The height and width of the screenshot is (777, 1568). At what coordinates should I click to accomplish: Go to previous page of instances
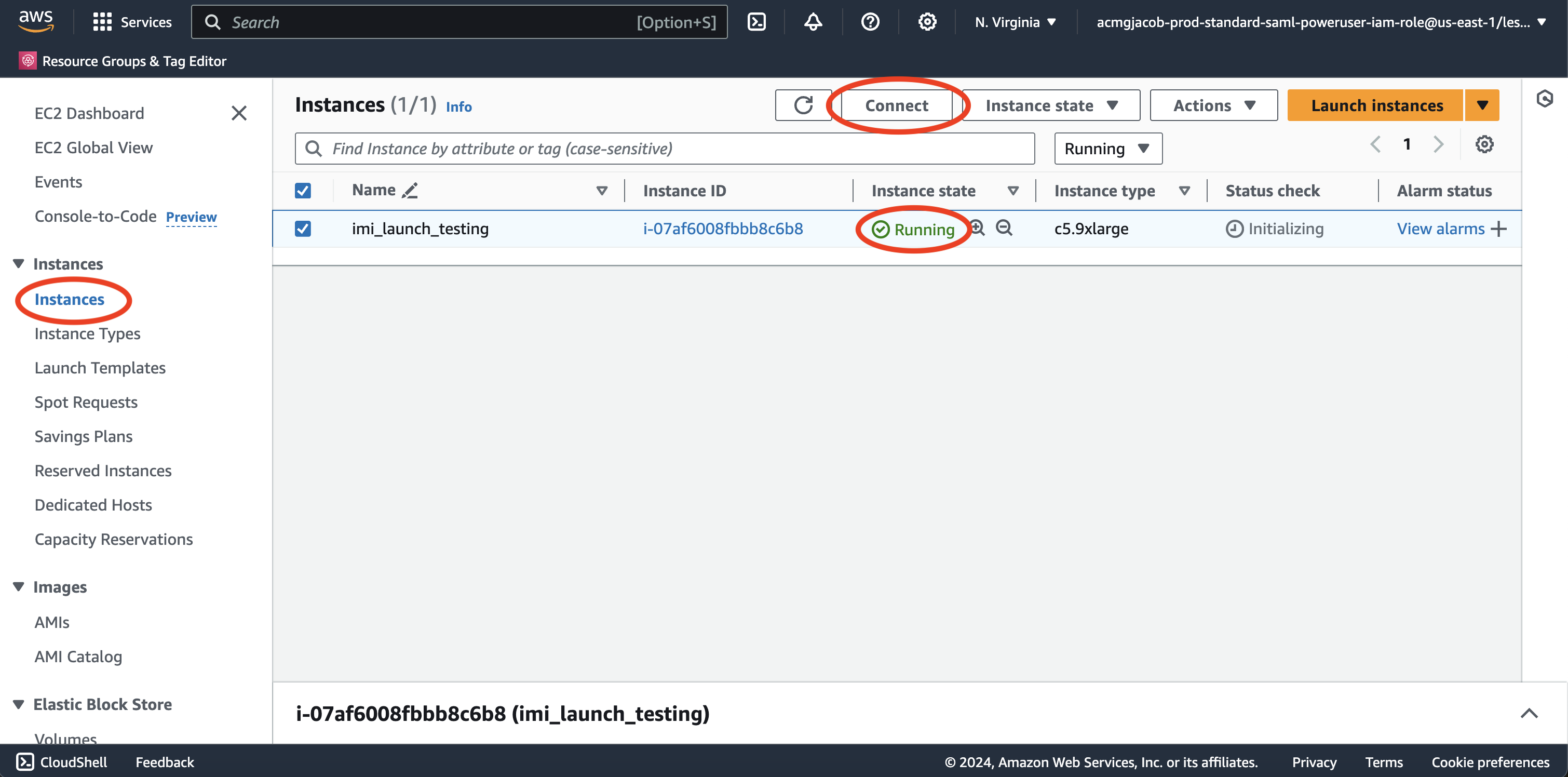click(x=1375, y=144)
